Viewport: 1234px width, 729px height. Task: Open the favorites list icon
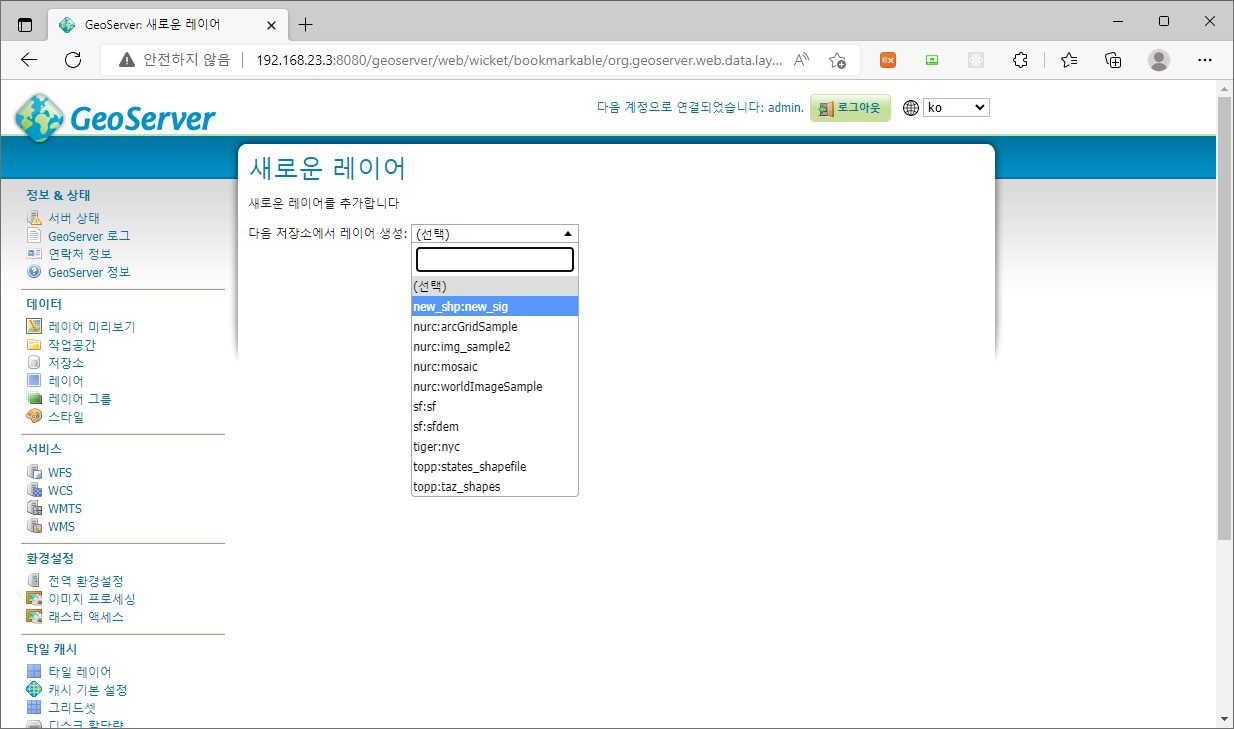[x=1069, y=60]
